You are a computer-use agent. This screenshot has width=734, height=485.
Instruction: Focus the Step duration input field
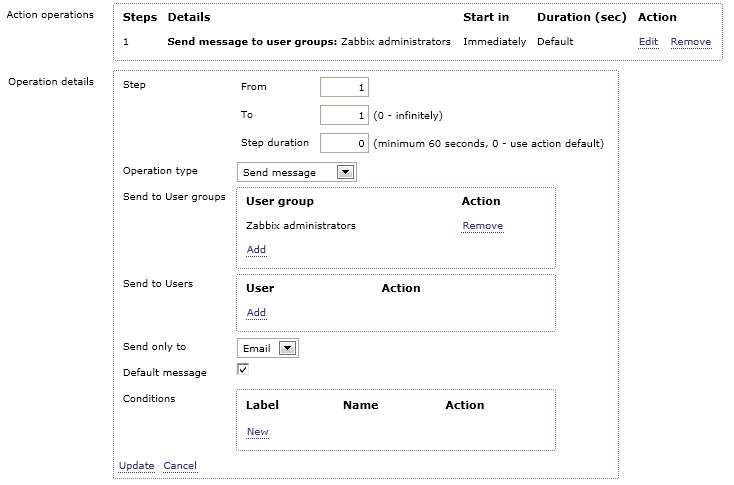pyautogui.click(x=345, y=143)
